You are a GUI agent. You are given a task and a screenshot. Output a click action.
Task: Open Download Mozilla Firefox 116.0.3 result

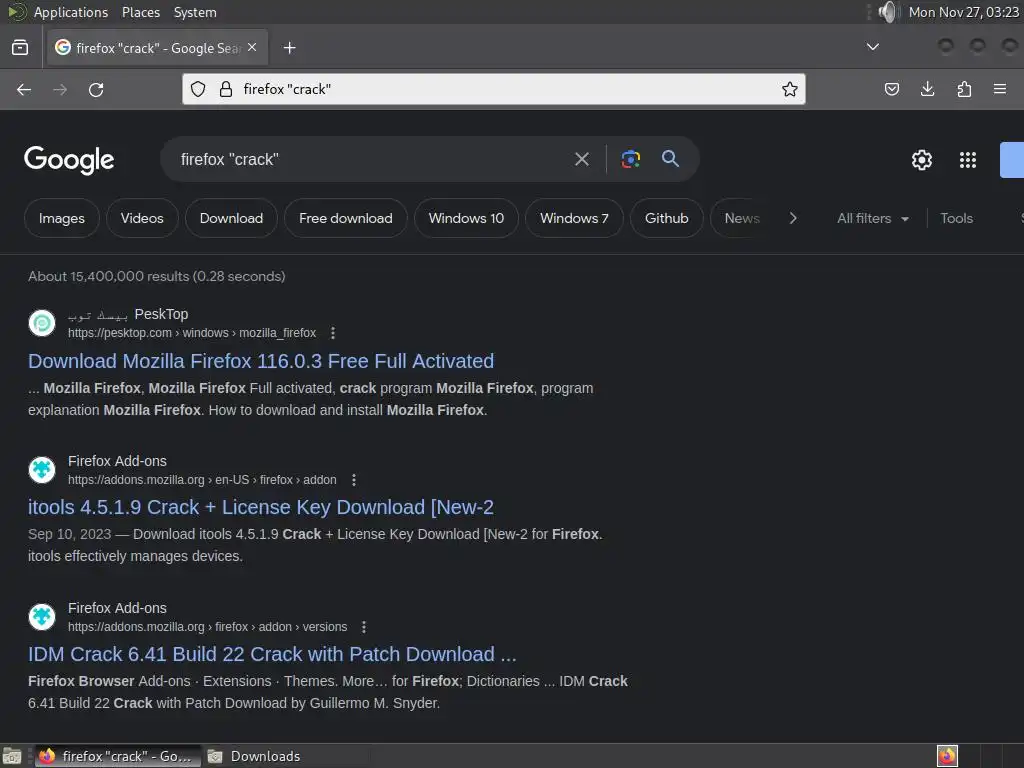pos(261,361)
